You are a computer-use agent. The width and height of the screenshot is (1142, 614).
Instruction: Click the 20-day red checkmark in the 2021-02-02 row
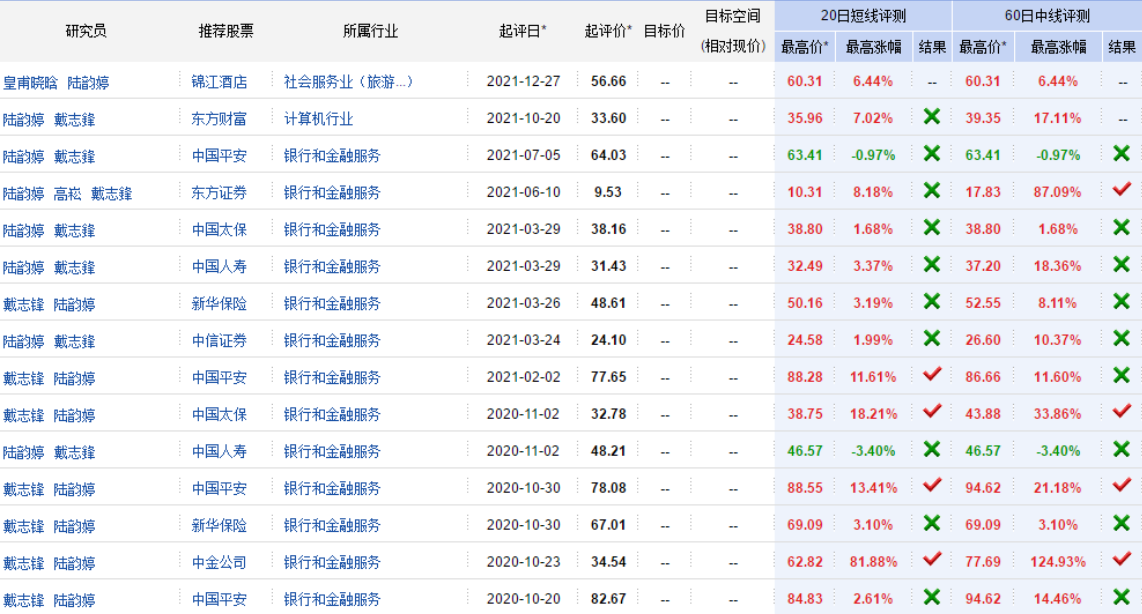pyautogui.click(x=931, y=375)
